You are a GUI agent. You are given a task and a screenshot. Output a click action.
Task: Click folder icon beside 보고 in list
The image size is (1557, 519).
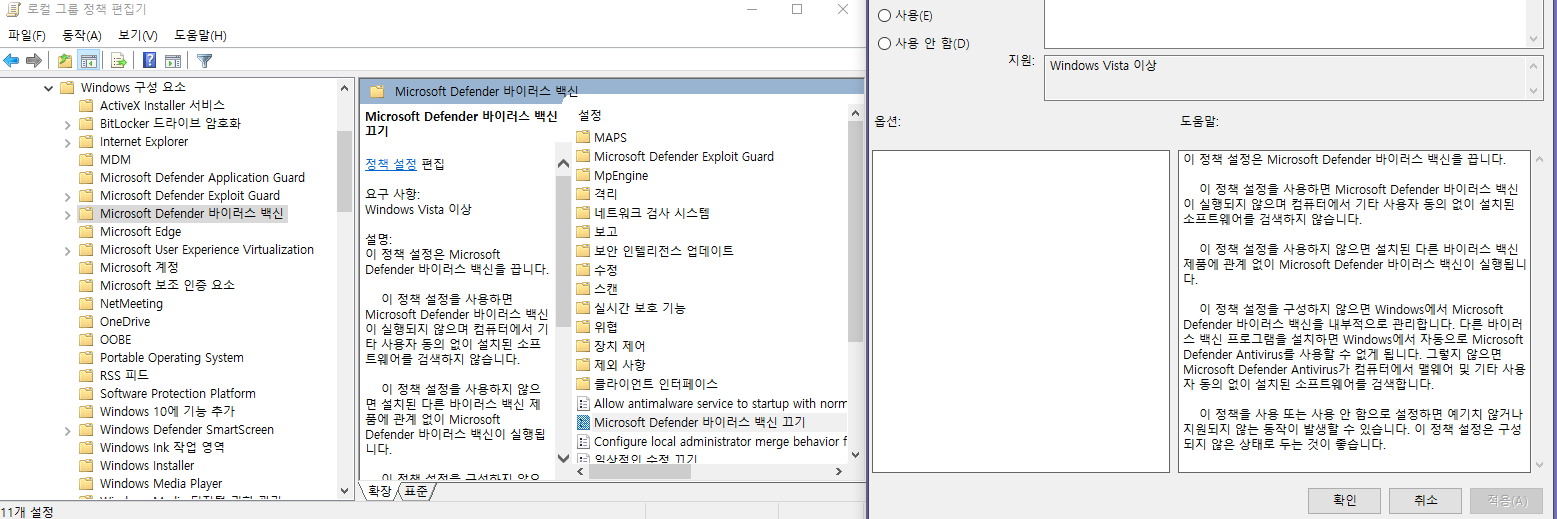584,232
